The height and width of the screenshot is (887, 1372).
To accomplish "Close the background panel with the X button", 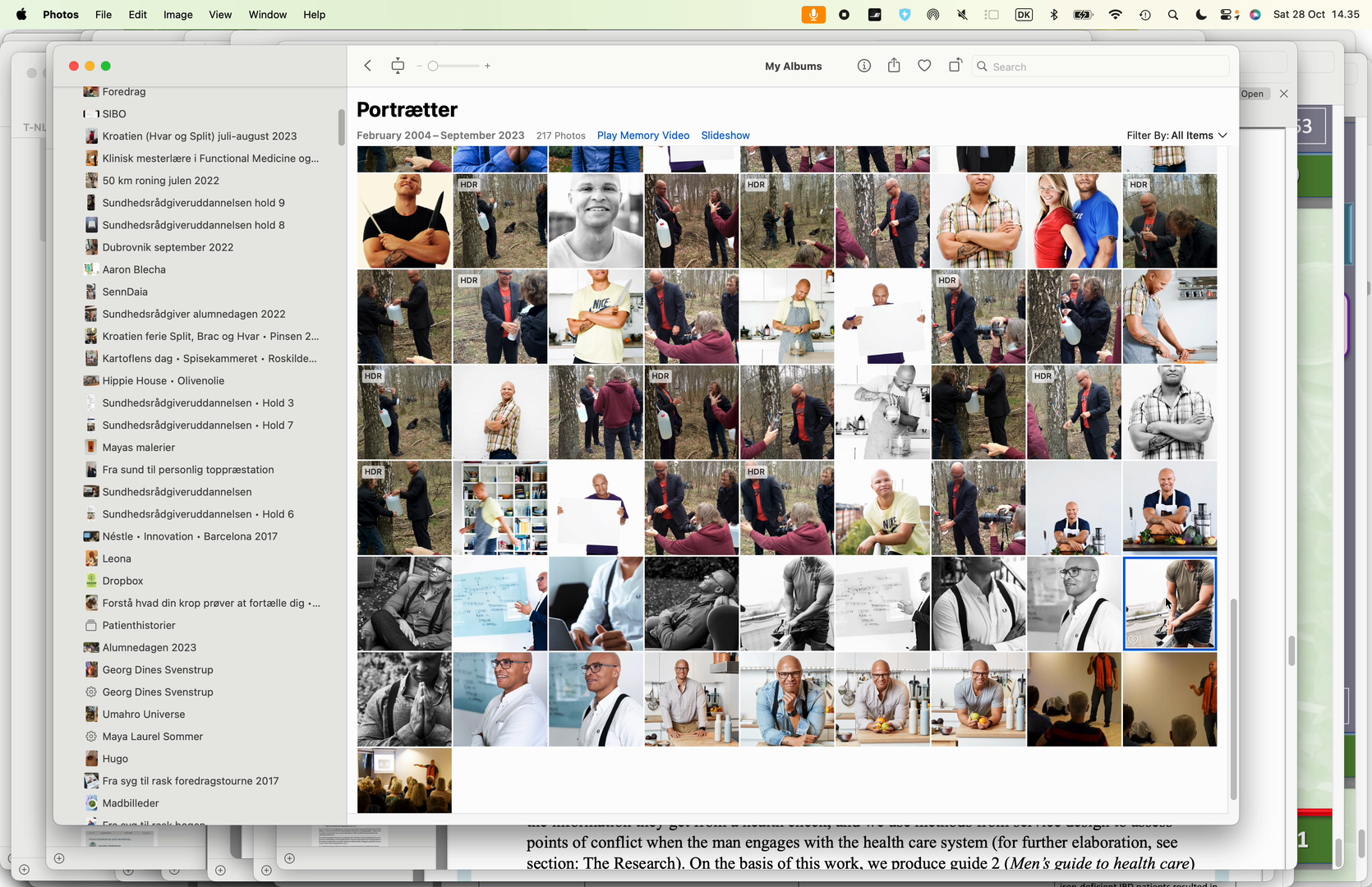I will coord(1284,94).
